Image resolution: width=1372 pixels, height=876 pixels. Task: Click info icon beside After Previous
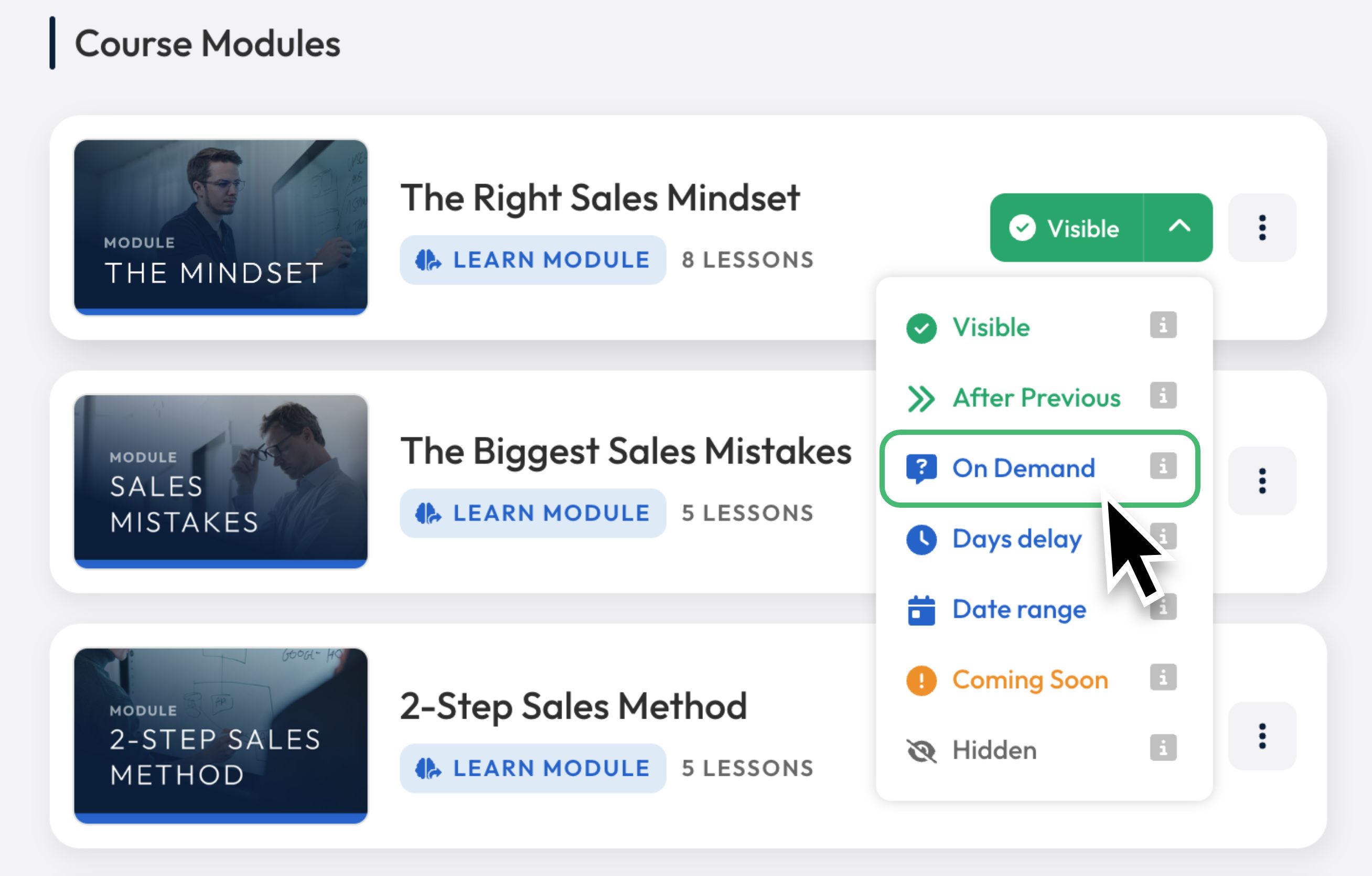(x=1163, y=396)
